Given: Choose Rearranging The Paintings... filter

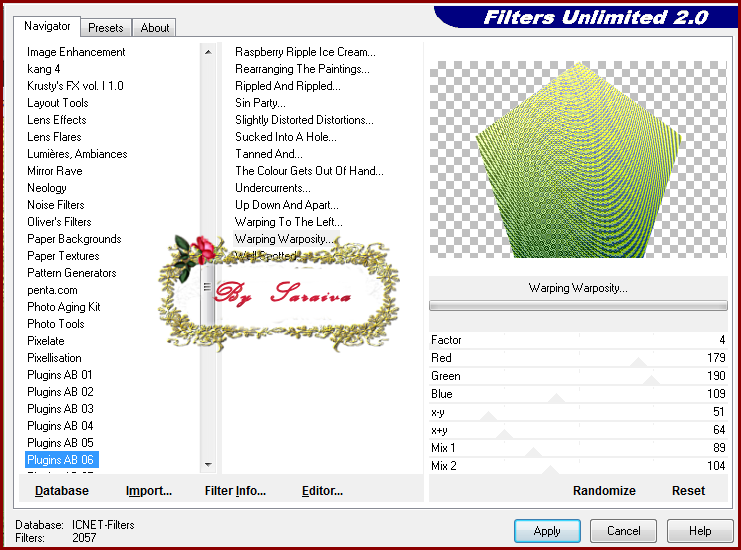Looking at the screenshot, I should click(x=302, y=69).
